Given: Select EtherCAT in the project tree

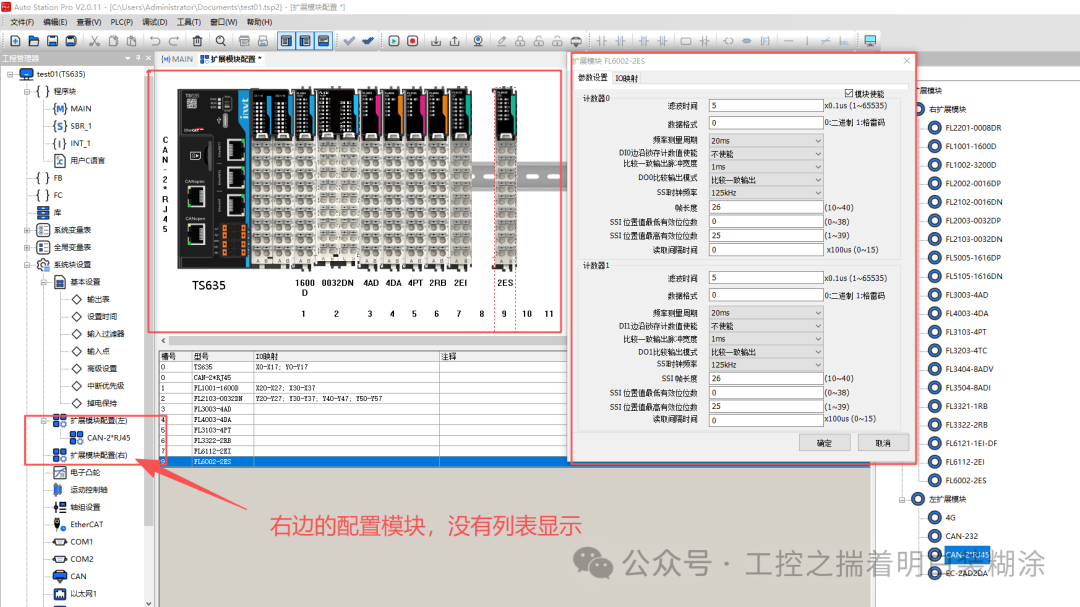Looking at the screenshot, I should [x=86, y=524].
